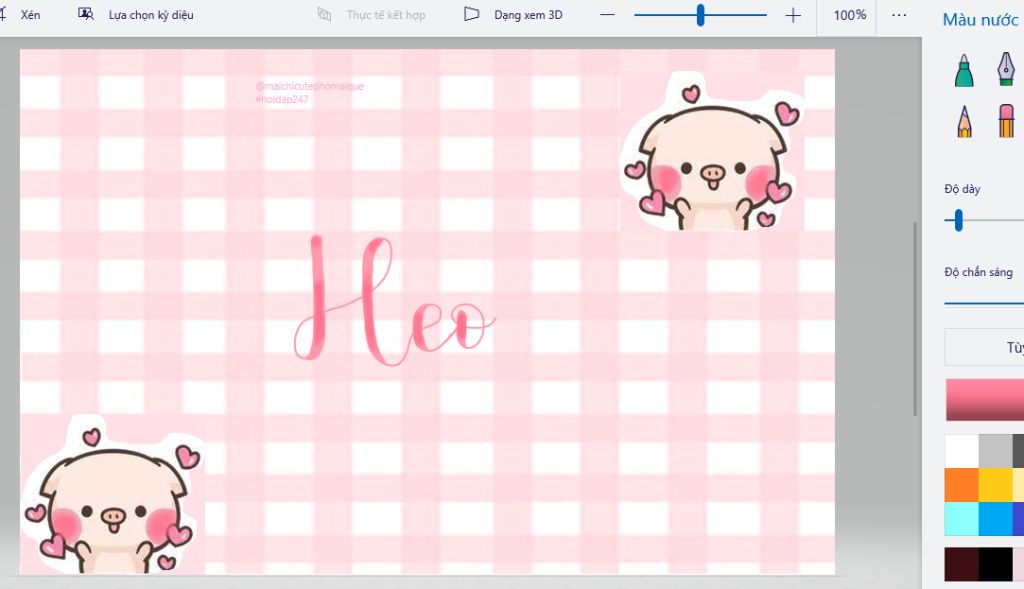
Task: Open the current pink color preview
Action: pos(985,400)
